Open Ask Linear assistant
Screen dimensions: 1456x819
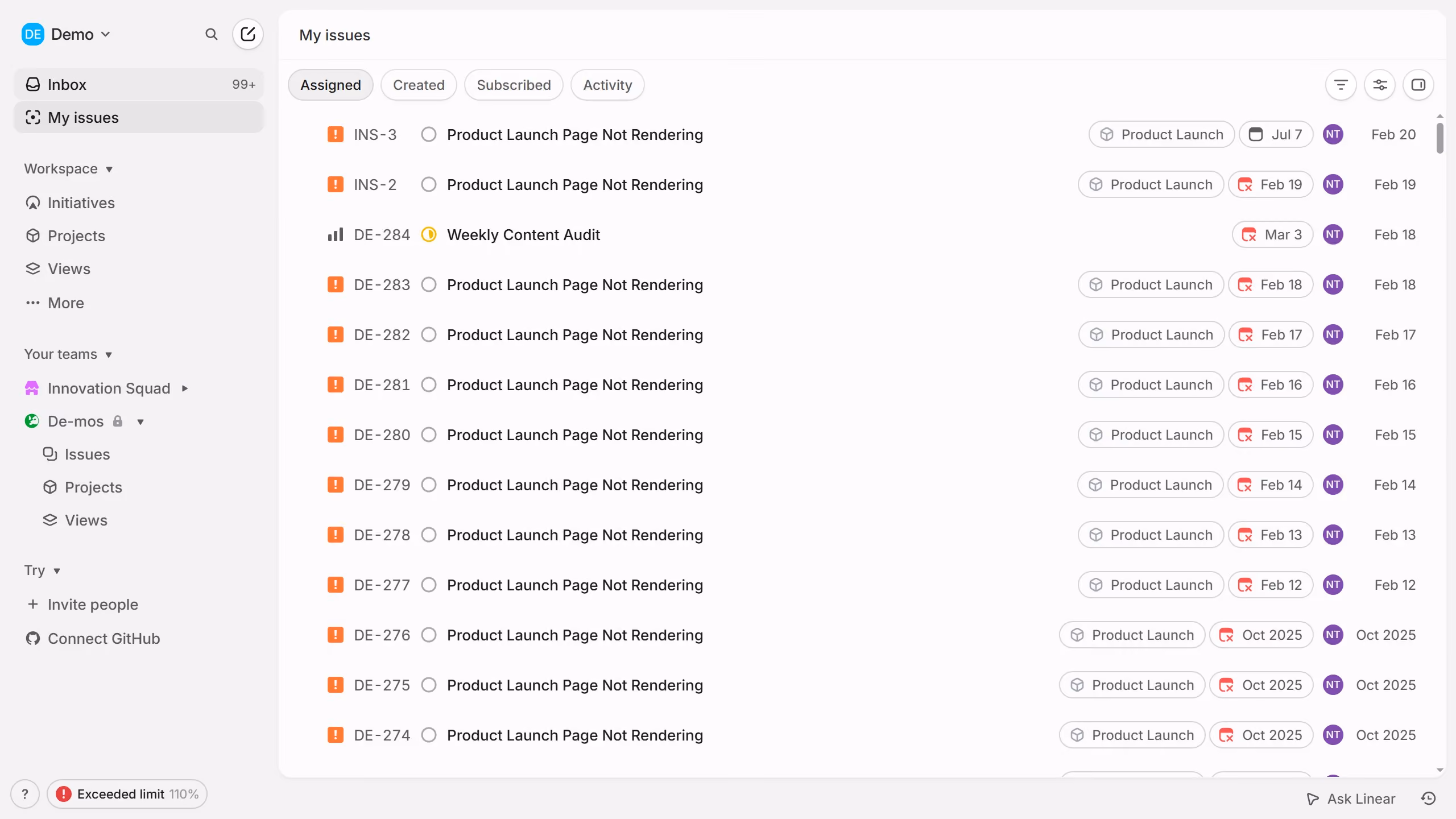click(1351, 799)
